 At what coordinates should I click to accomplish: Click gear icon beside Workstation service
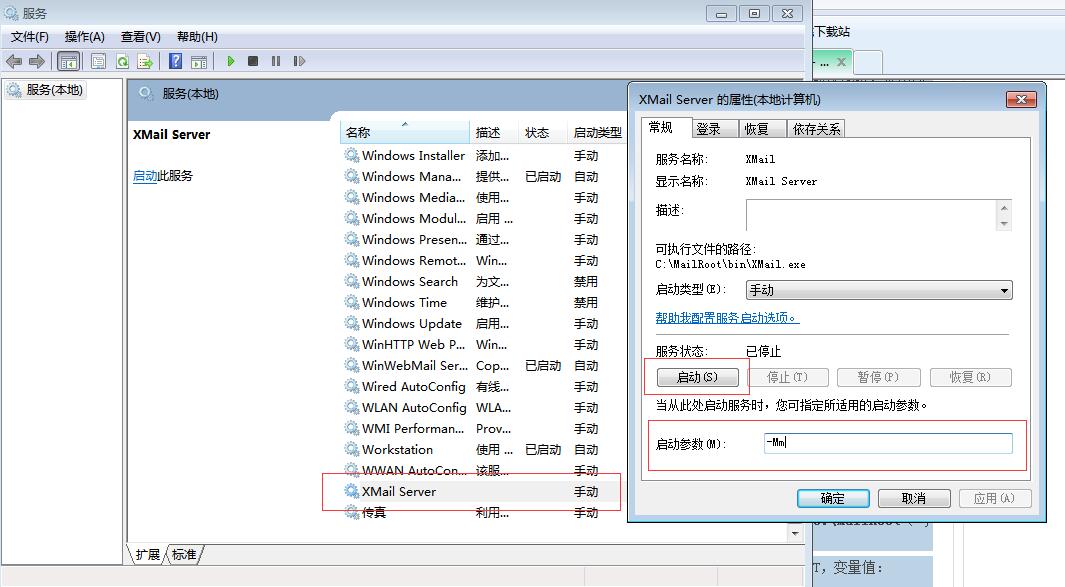352,449
